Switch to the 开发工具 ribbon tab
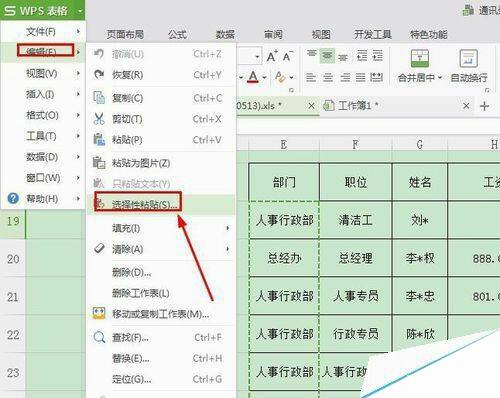Screen dimensions: 500x398 pos(373,34)
